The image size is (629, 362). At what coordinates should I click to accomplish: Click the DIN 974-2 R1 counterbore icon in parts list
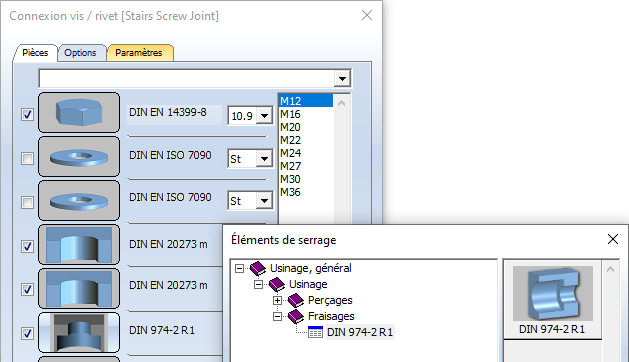pos(79,333)
